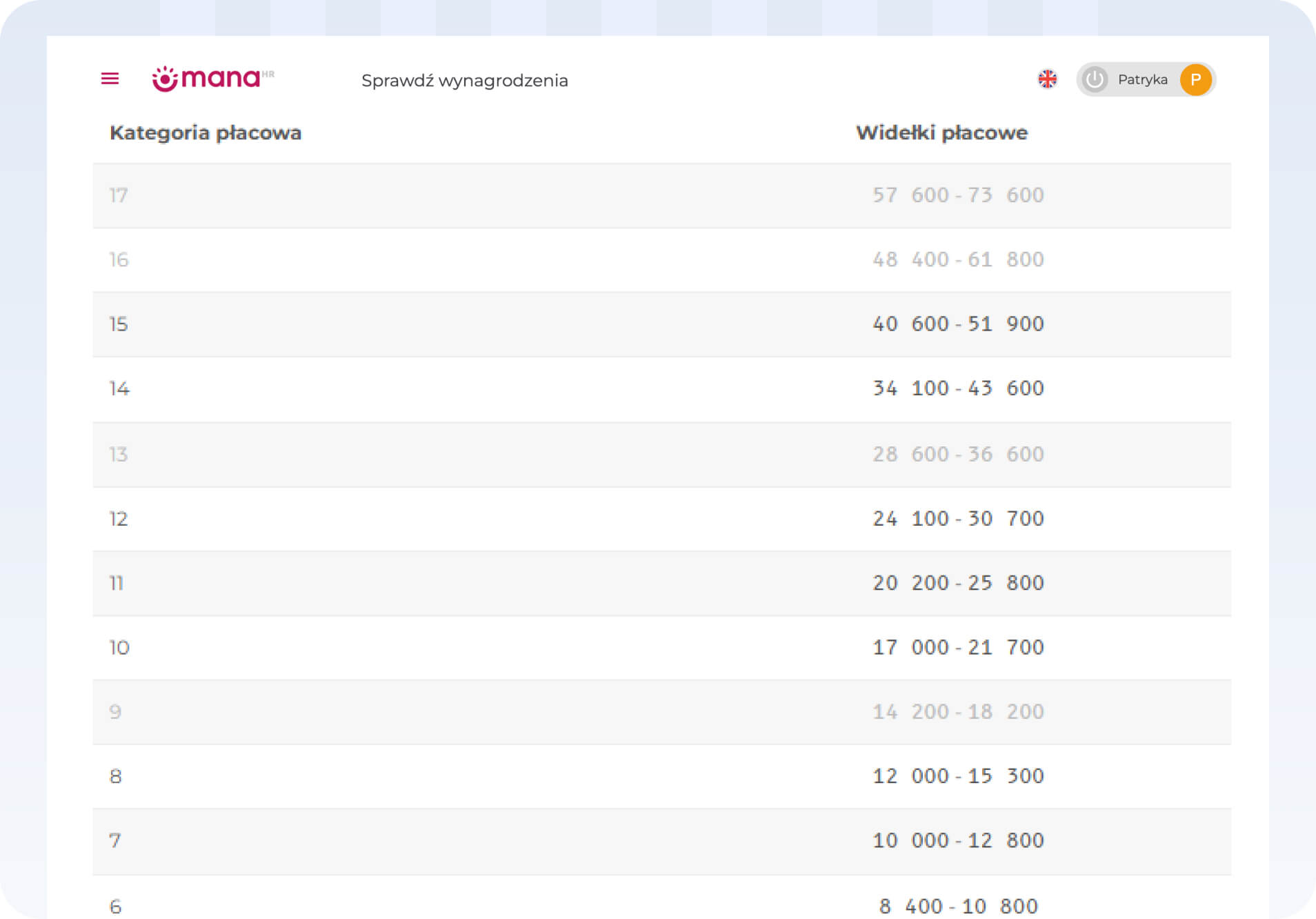Select salary category 17 row

119,196
